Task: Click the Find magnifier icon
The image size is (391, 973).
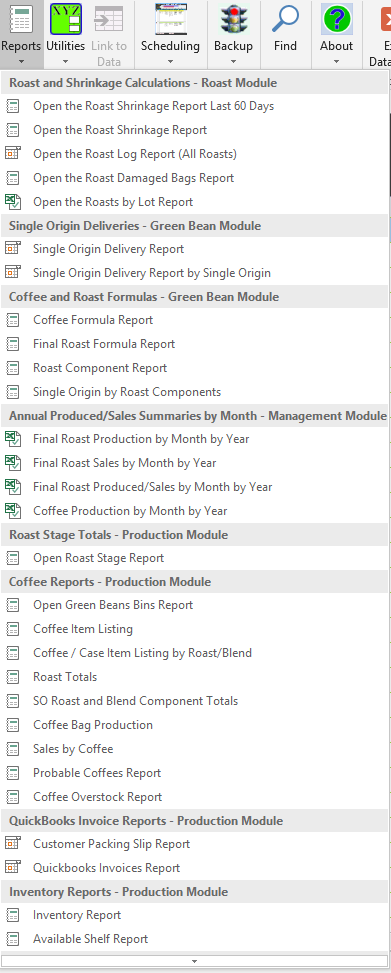Action: [285, 19]
